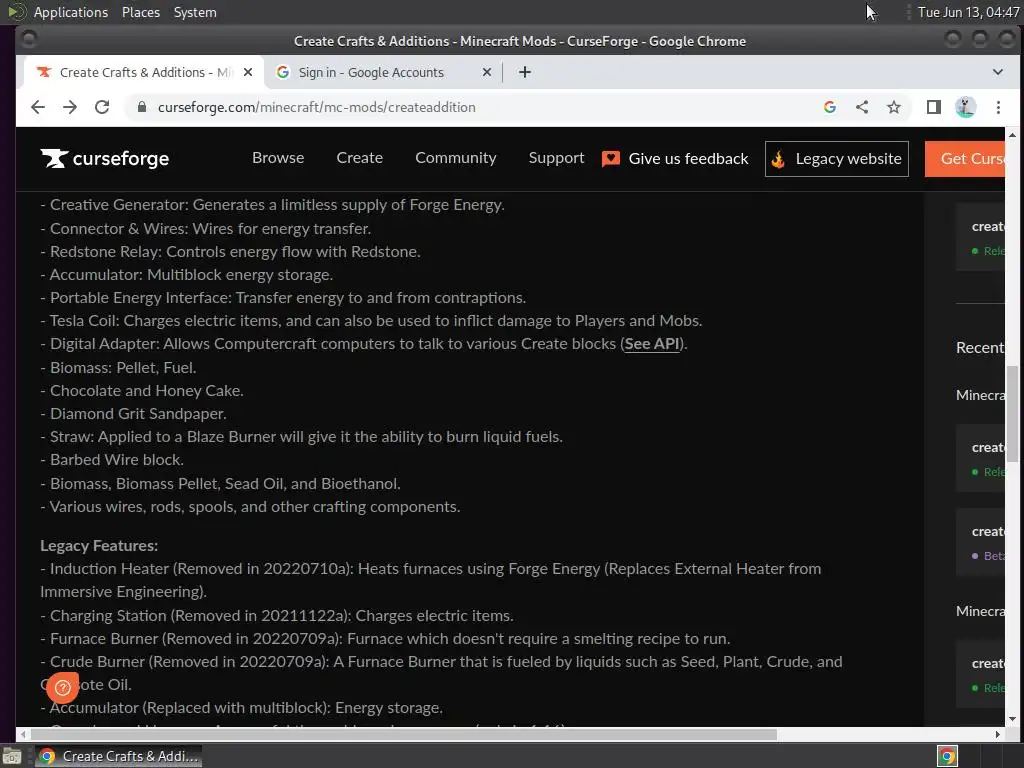
Task: Open the Chrome profile avatar
Action: pos(966,107)
